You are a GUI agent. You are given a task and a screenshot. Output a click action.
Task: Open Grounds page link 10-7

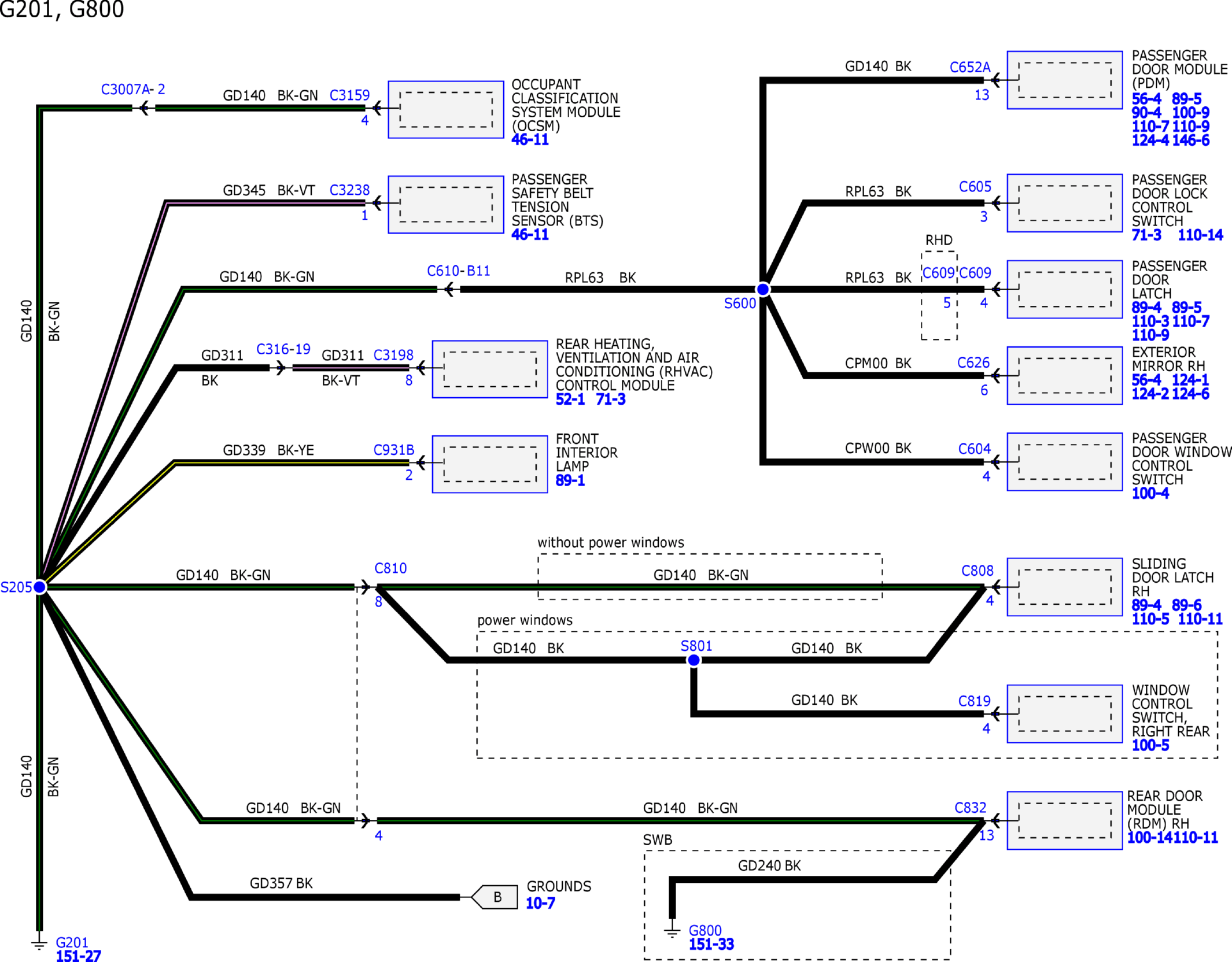point(540,903)
